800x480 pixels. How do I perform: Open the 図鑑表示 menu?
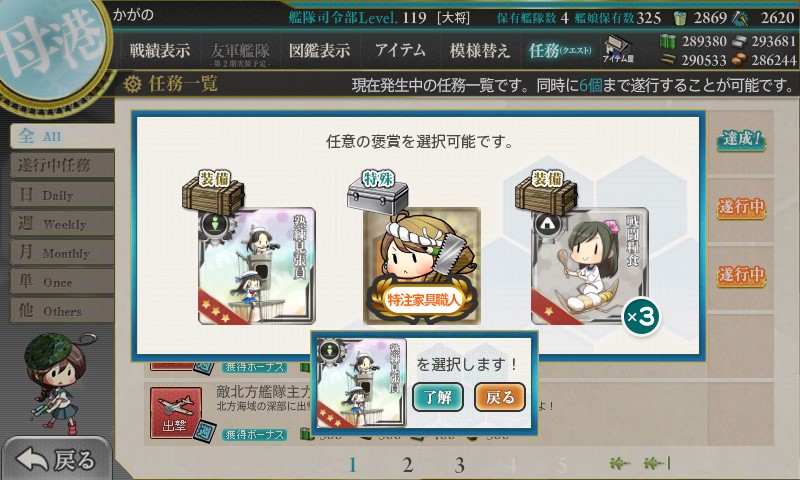(x=319, y=50)
